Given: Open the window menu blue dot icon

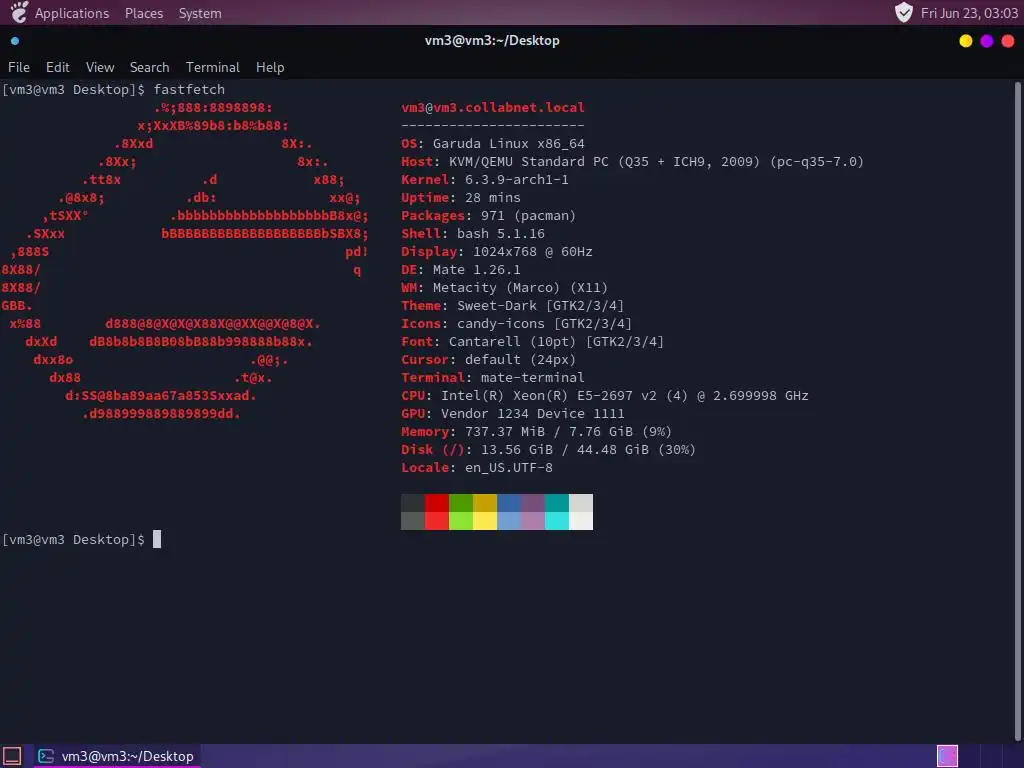Looking at the screenshot, I should click(x=15, y=40).
